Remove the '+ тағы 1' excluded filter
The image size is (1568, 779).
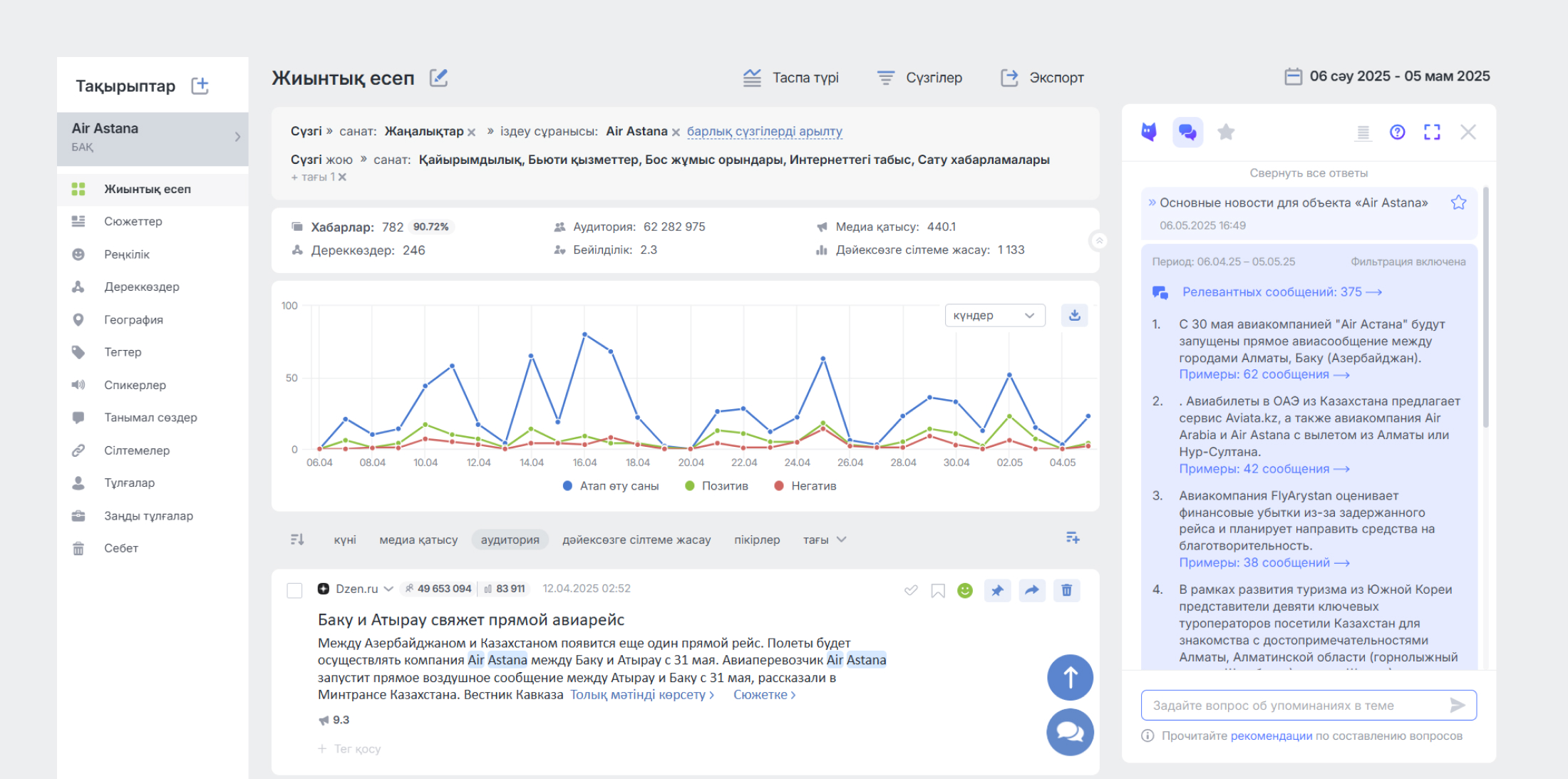point(342,177)
